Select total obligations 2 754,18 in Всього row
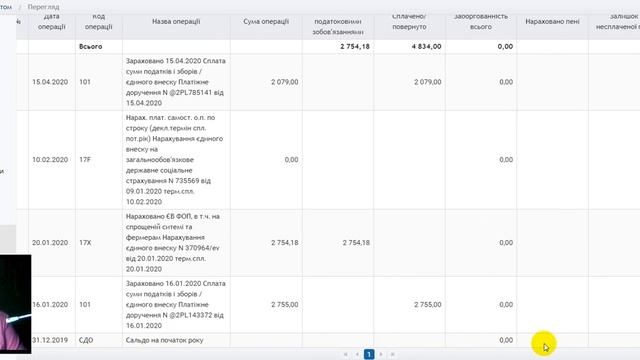Image resolution: width=640 pixels, height=360 pixels. [x=355, y=47]
